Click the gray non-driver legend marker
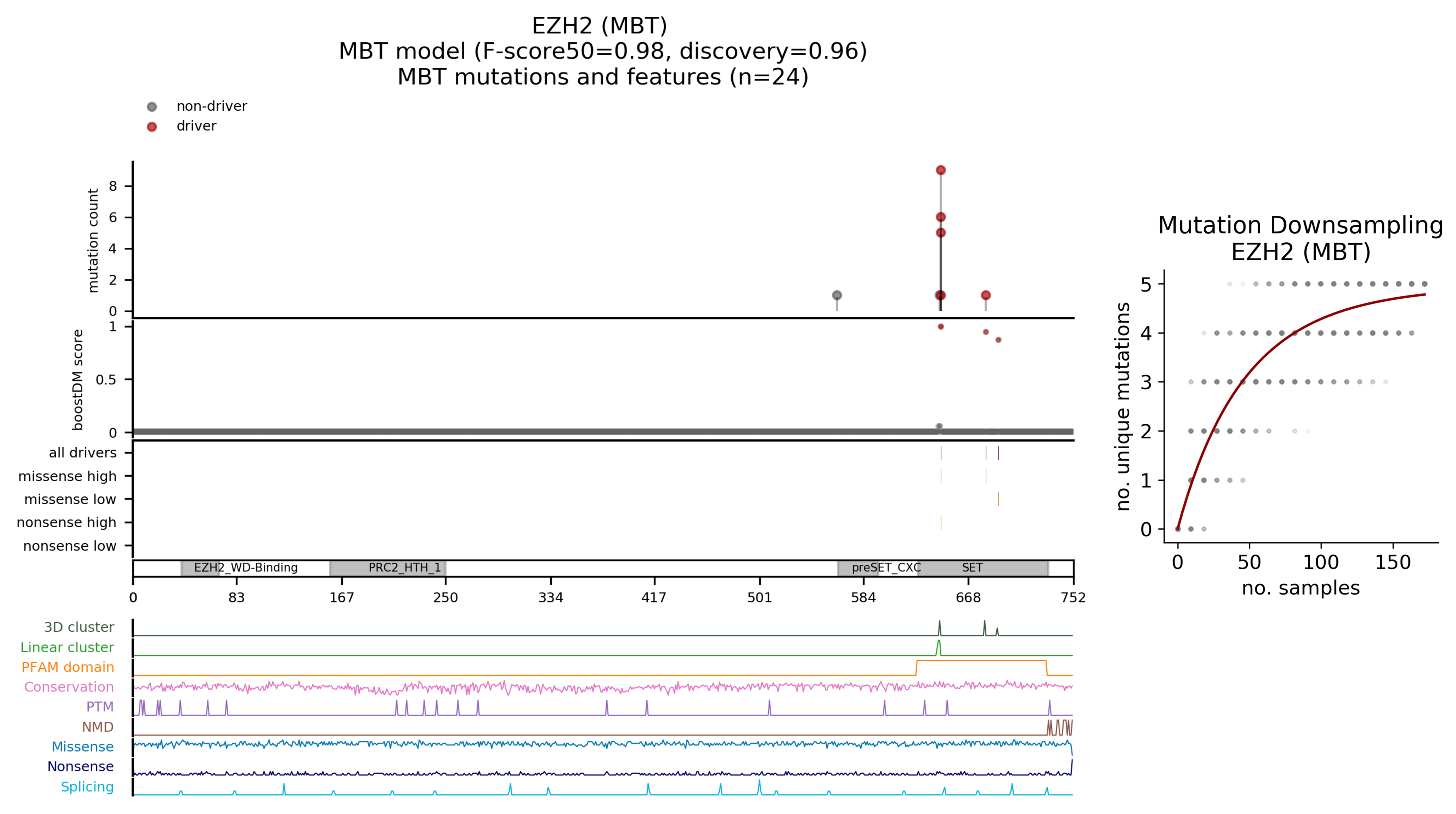Viewport: 1456px width, 814px height. tap(152, 107)
